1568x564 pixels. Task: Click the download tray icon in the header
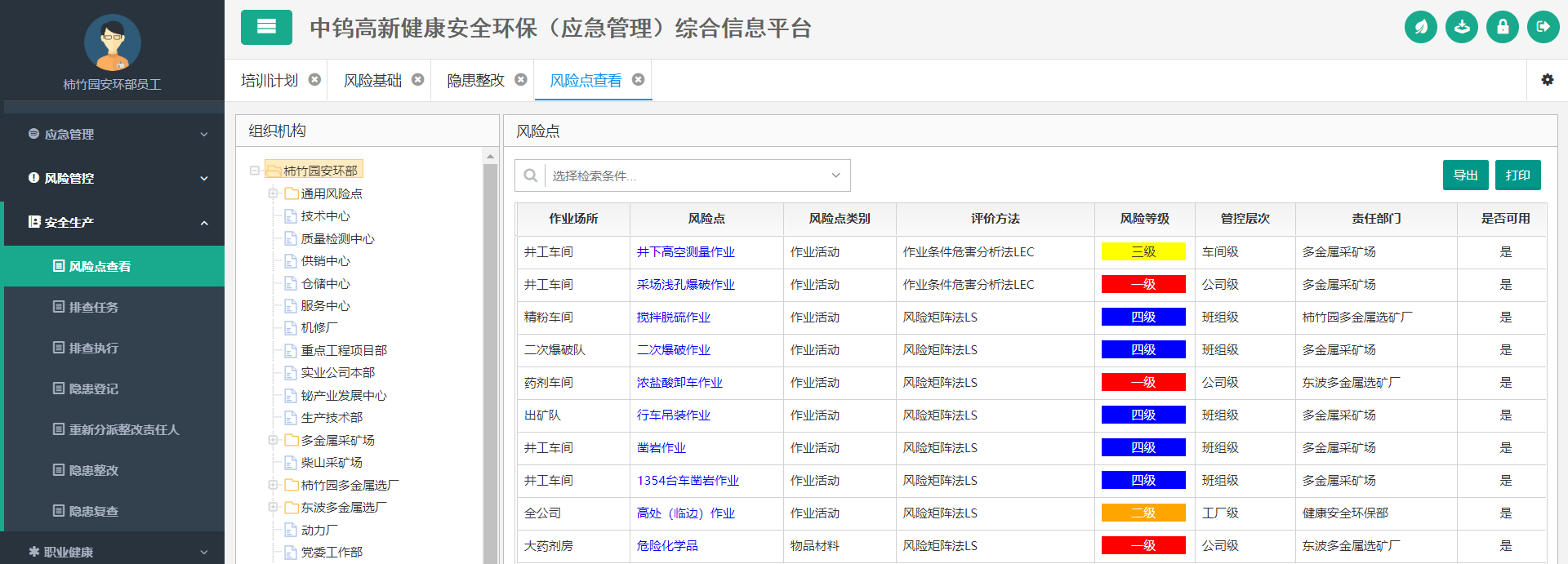[x=1462, y=27]
